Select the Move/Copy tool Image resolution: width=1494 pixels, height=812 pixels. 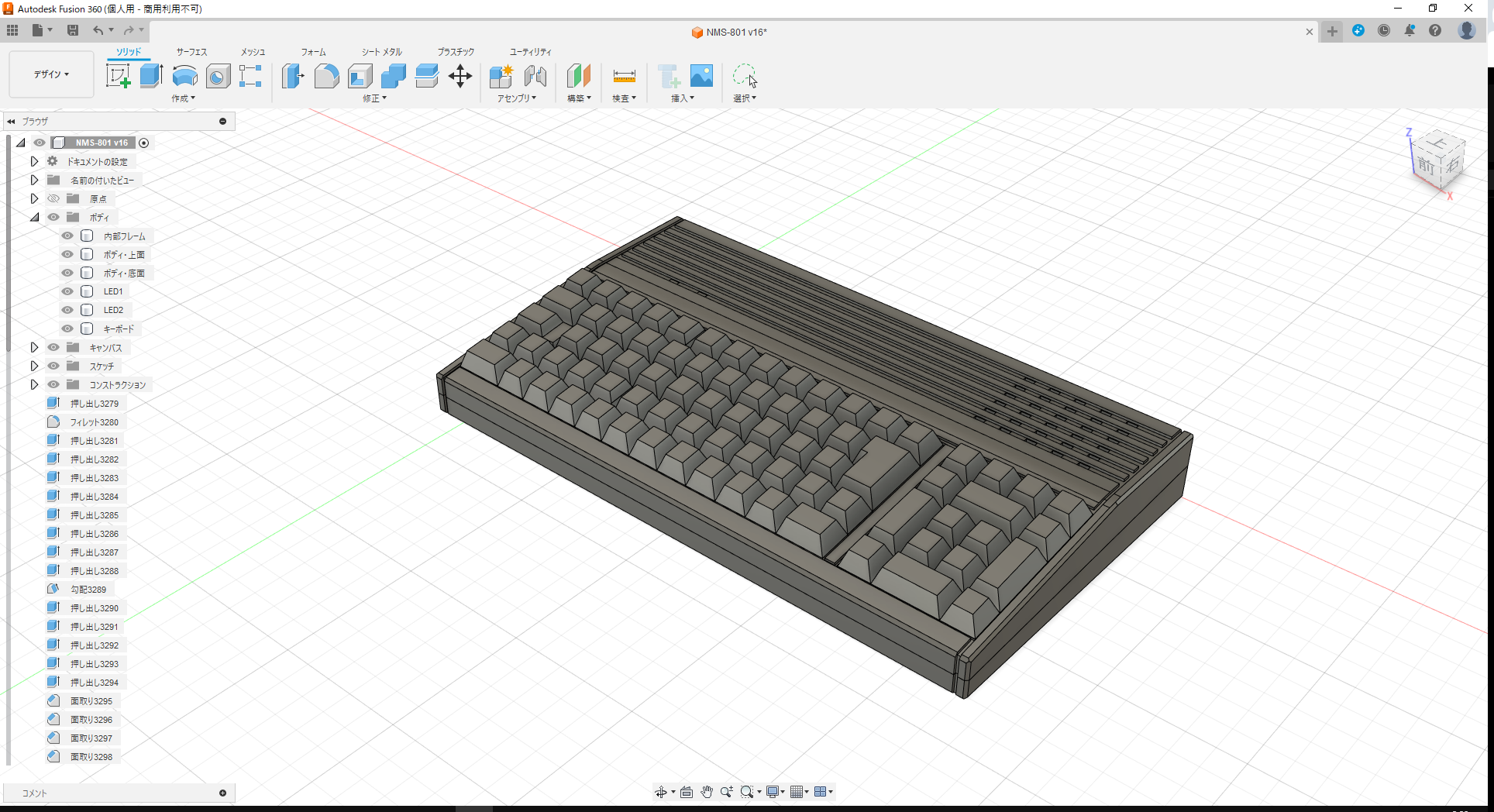(460, 76)
